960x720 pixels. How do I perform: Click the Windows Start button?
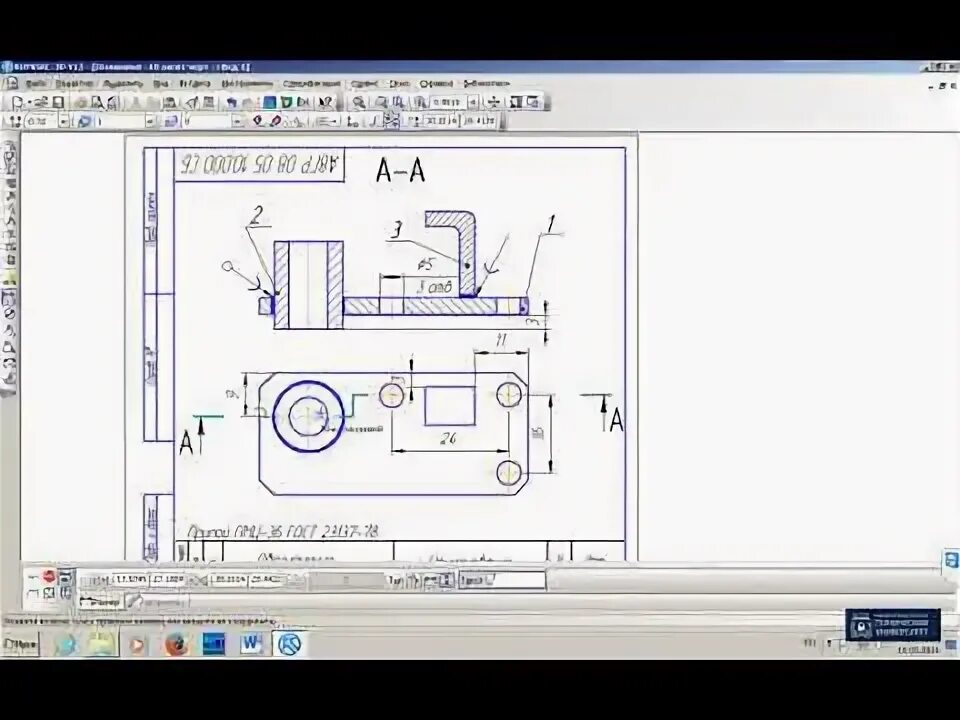pos(20,644)
